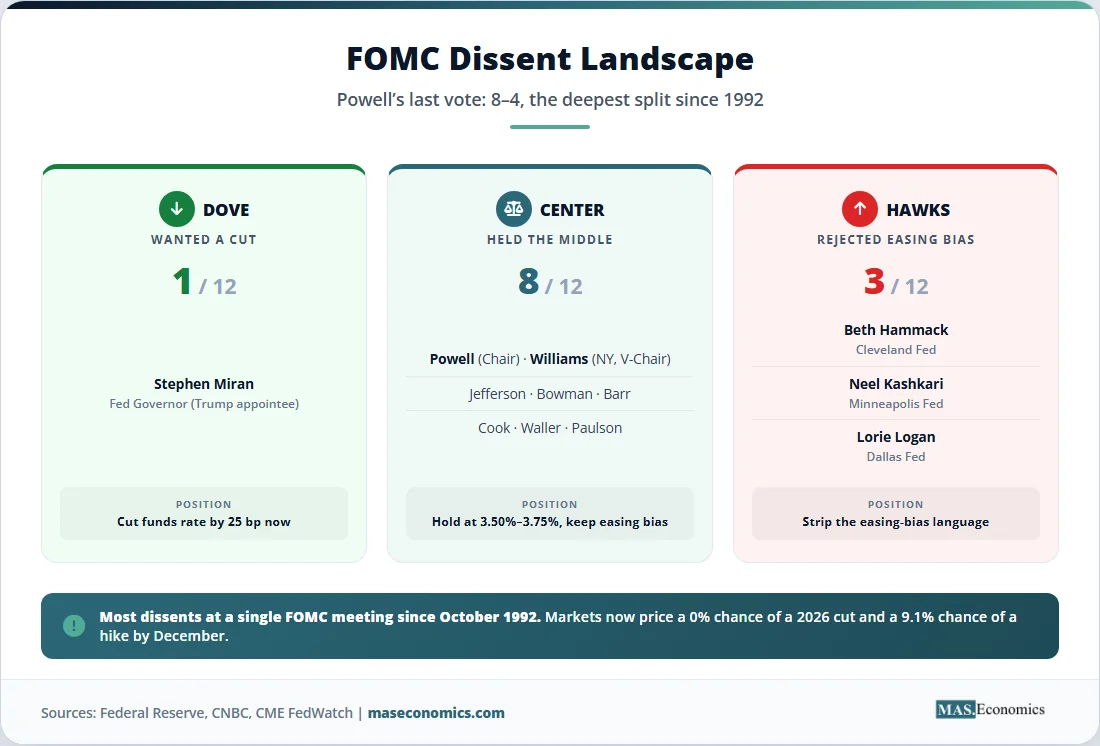1100x746 pixels.
Task: Click the green 1 / 12 count
Action: pos(204,281)
